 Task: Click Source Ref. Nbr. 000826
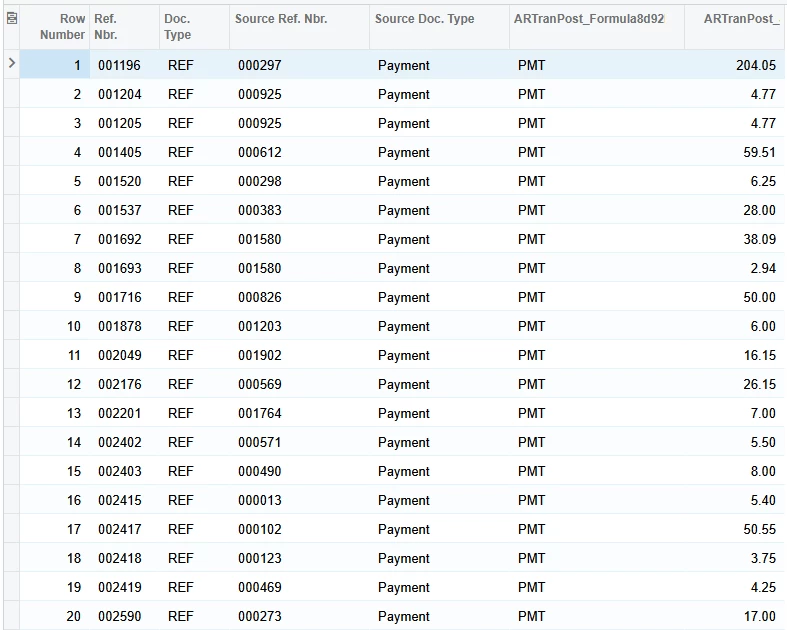coord(259,297)
